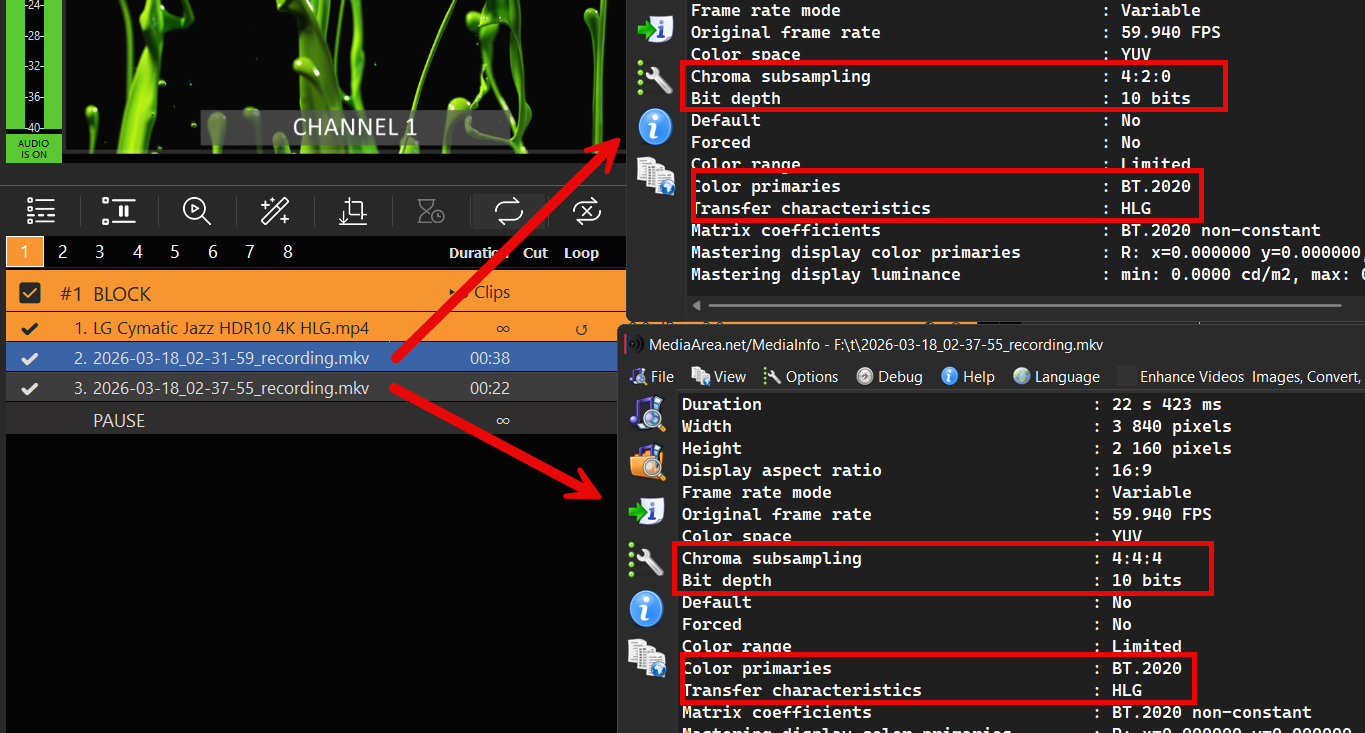Click the open file icon in lower MediaInfo
Screen dimensions: 1365x733
click(x=646, y=412)
